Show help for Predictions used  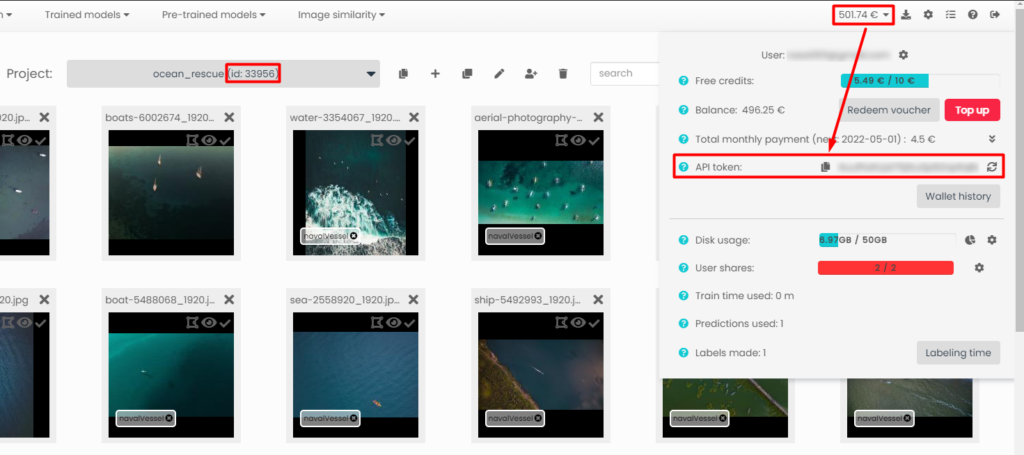[683, 324]
